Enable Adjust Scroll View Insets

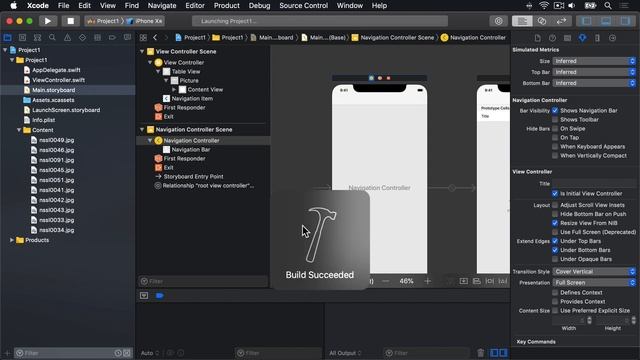point(555,205)
